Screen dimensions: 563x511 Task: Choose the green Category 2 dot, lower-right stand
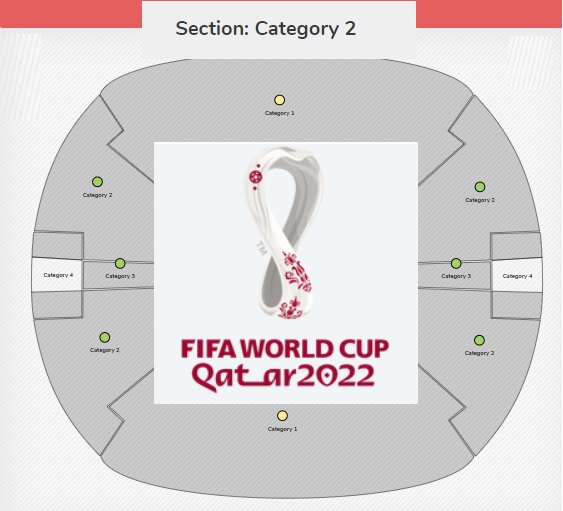click(x=479, y=340)
